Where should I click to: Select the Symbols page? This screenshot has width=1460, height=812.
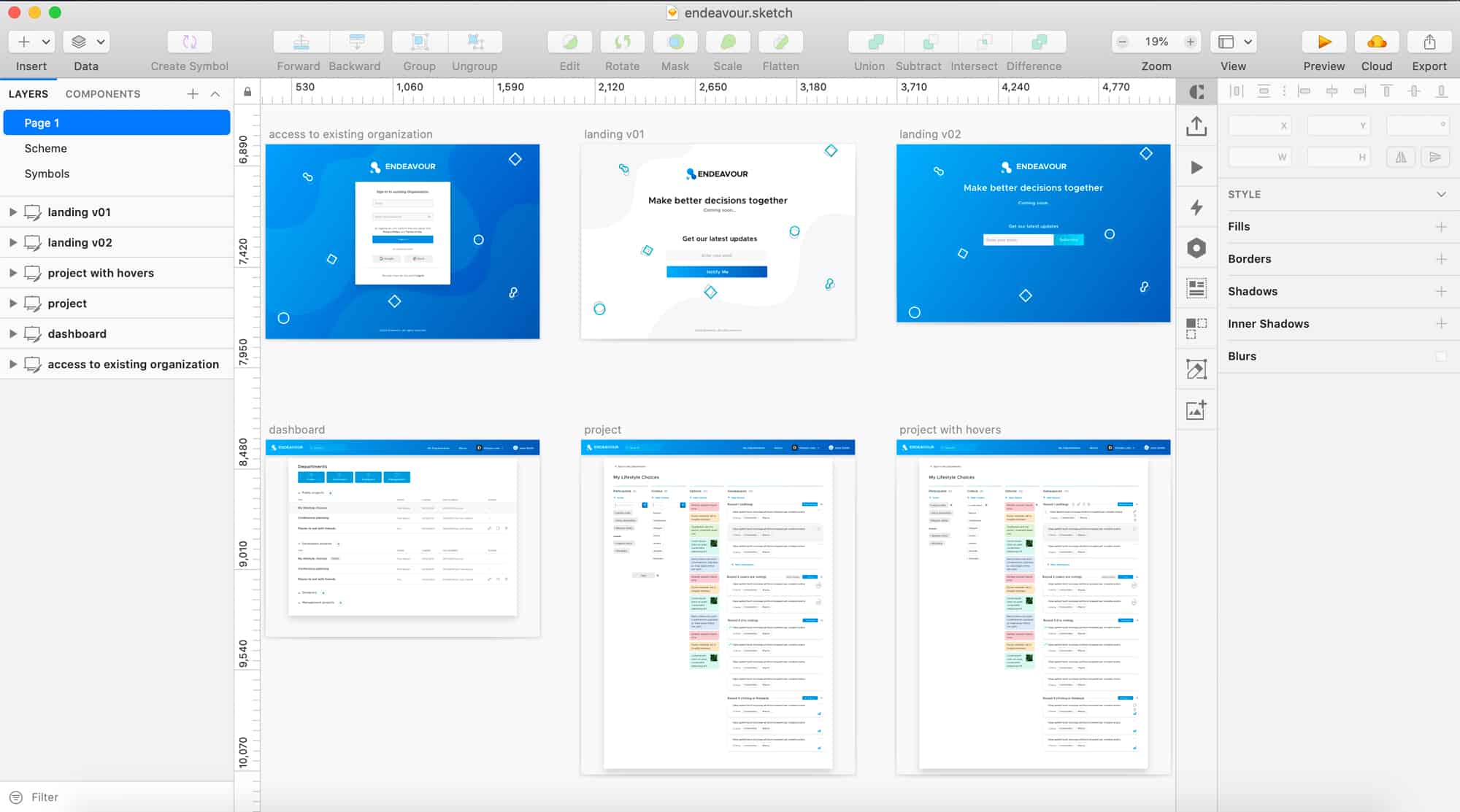tap(117, 174)
